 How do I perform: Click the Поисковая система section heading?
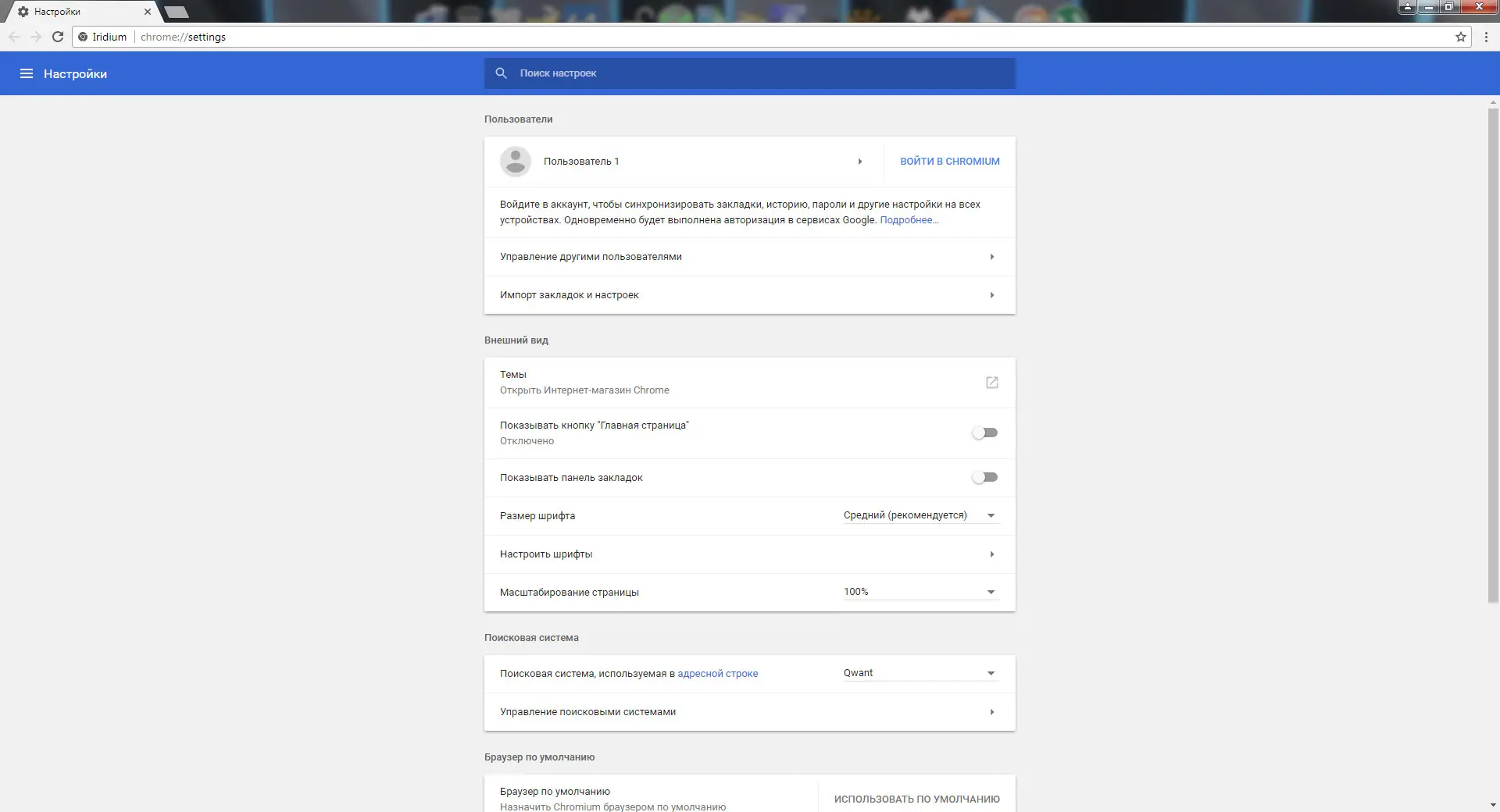tap(531, 638)
